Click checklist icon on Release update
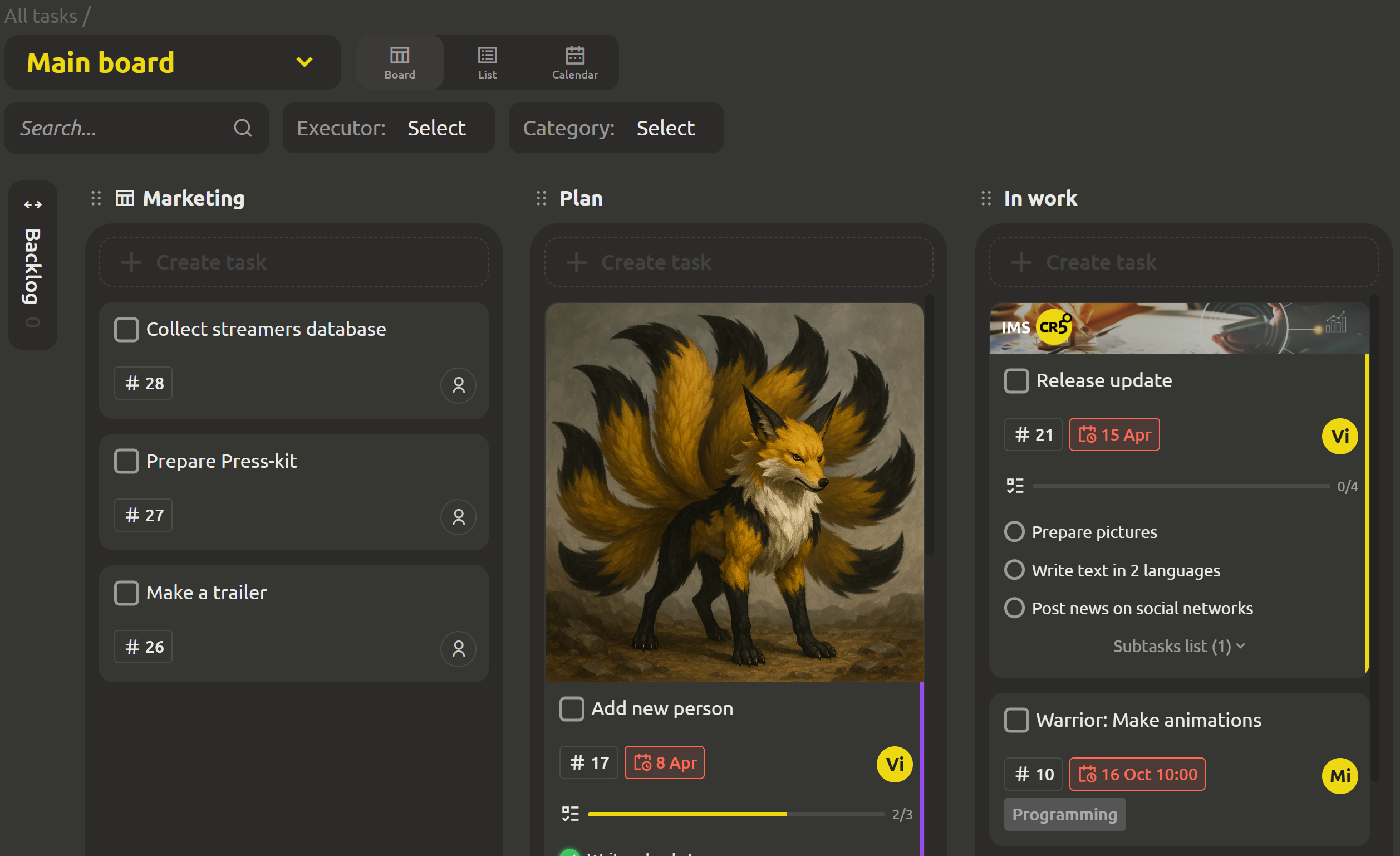Viewport: 1400px width, 856px height. pos(1015,486)
